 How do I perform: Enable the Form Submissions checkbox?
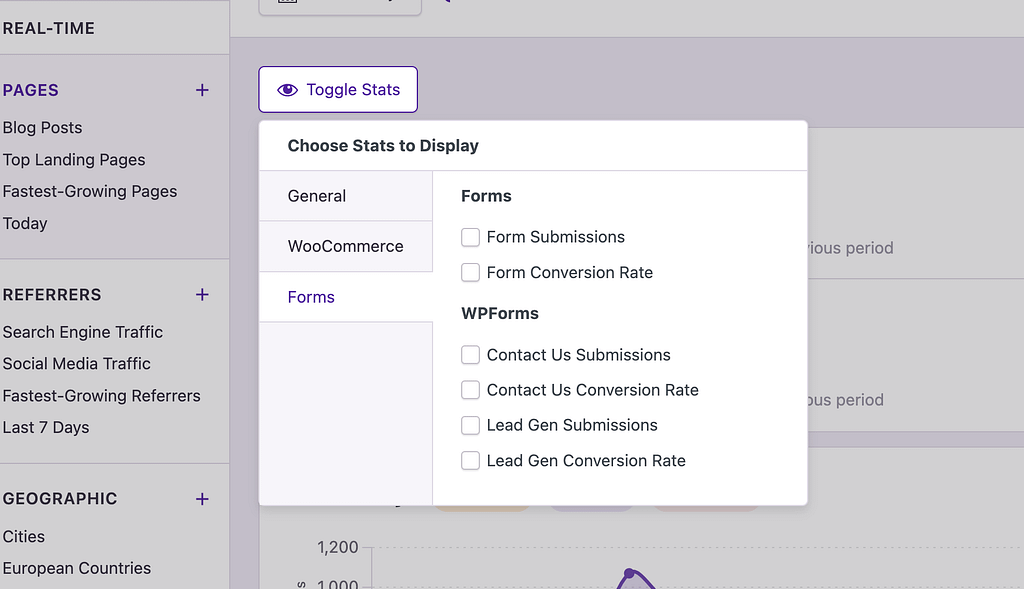click(470, 237)
